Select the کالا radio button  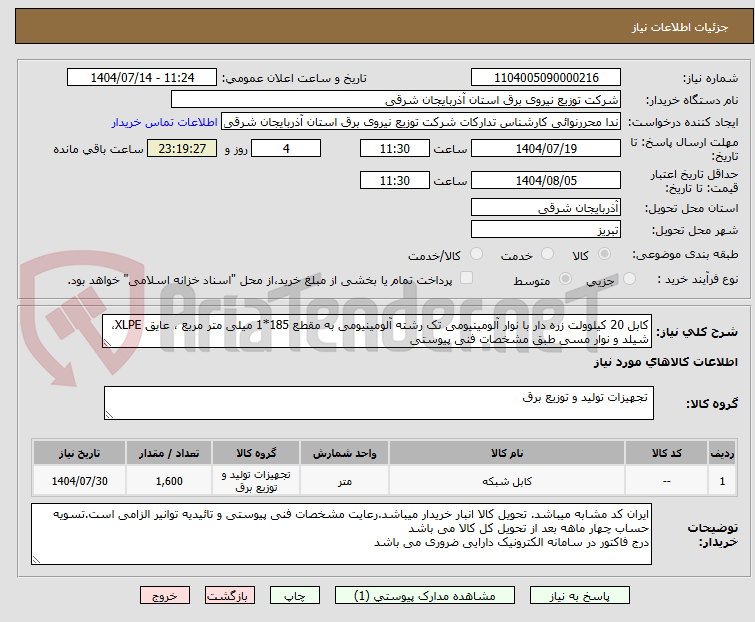(604, 254)
